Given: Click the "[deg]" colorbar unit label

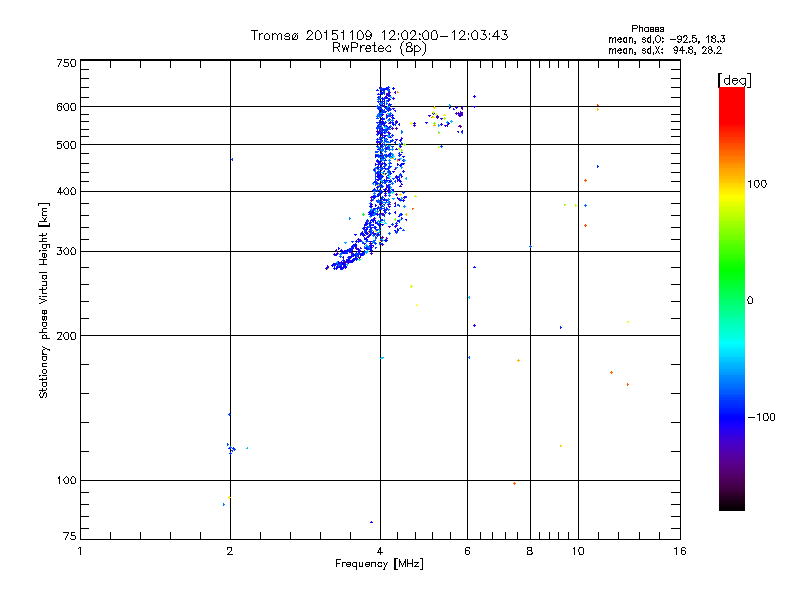Looking at the screenshot, I should pyautogui.click(x=734, y=80).
